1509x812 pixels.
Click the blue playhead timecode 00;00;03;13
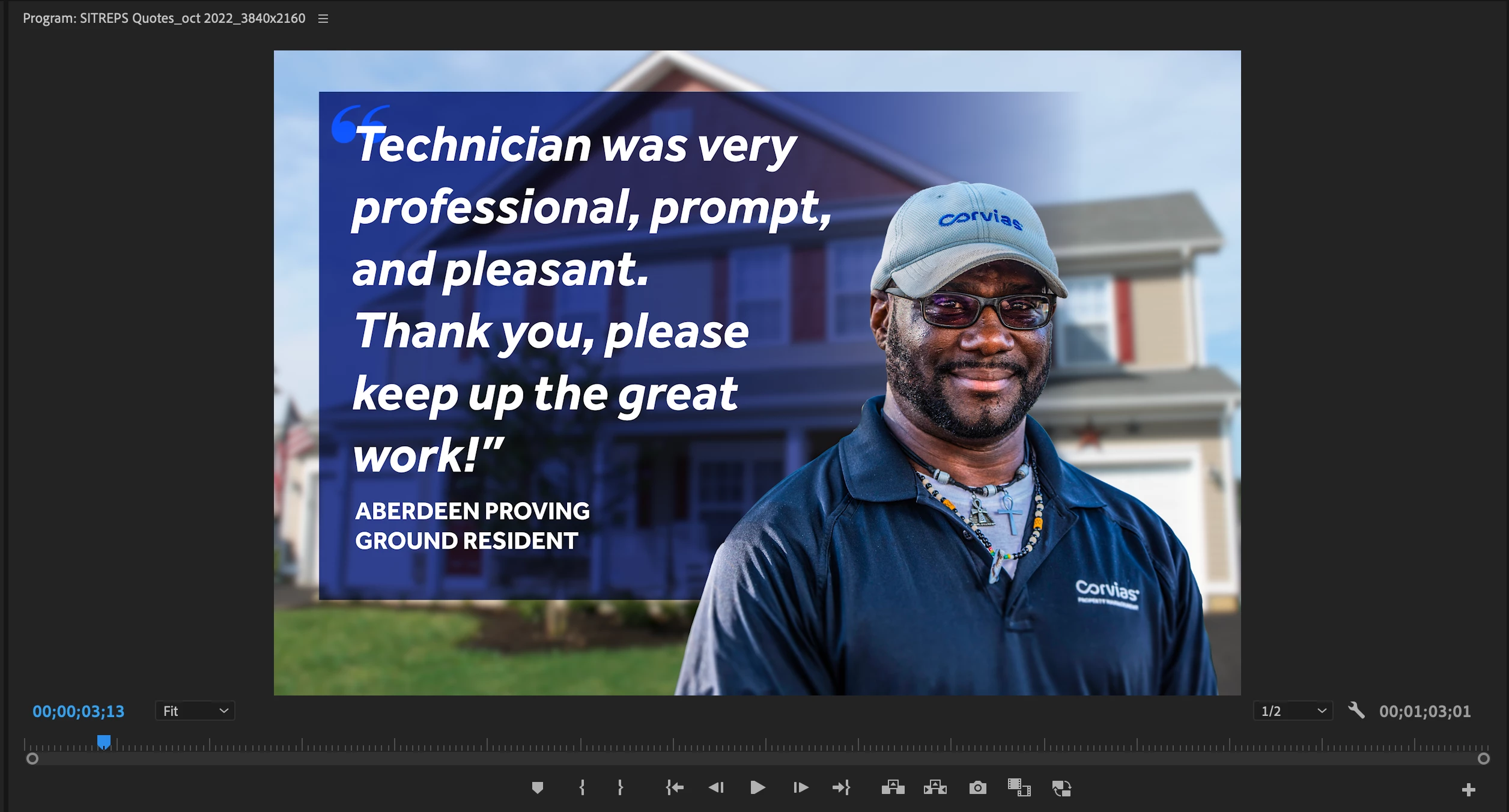click(x=78, y=711)
